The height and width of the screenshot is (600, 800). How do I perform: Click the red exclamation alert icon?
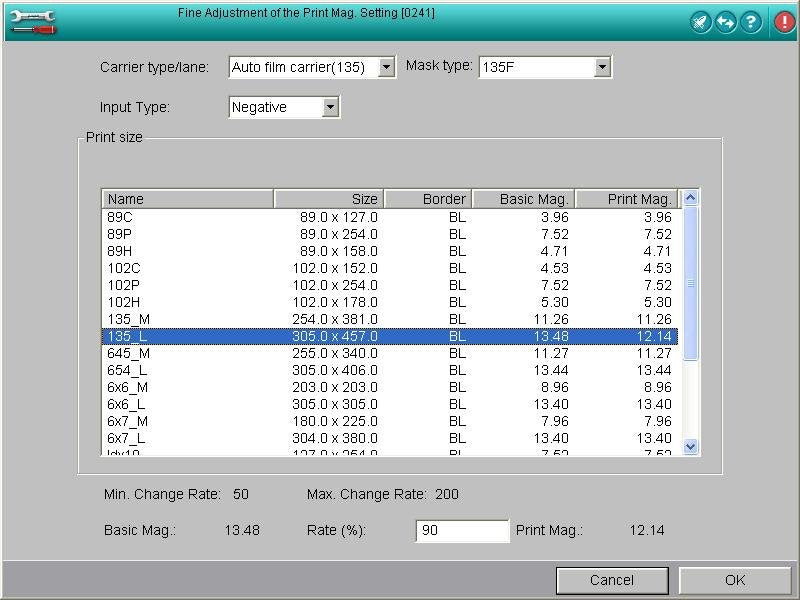pos(783,22)
